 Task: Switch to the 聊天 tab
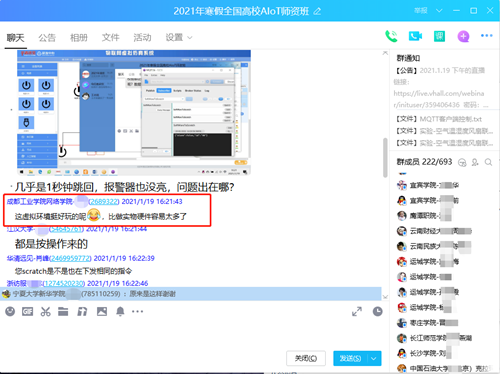click(x=16, y=38)
